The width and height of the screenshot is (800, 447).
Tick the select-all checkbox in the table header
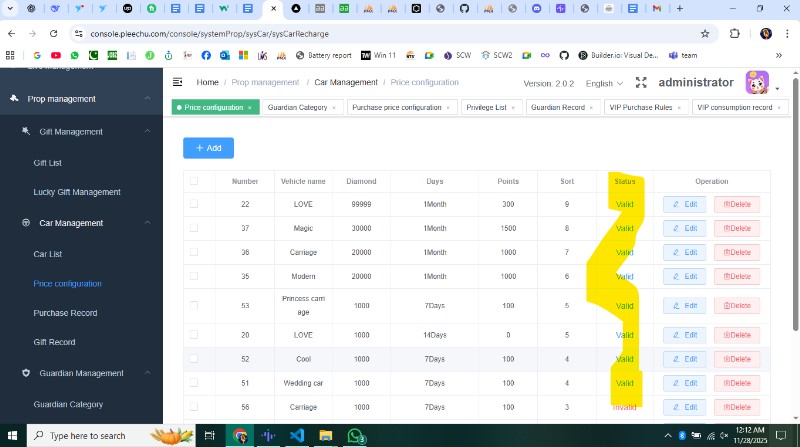[194, 181]
